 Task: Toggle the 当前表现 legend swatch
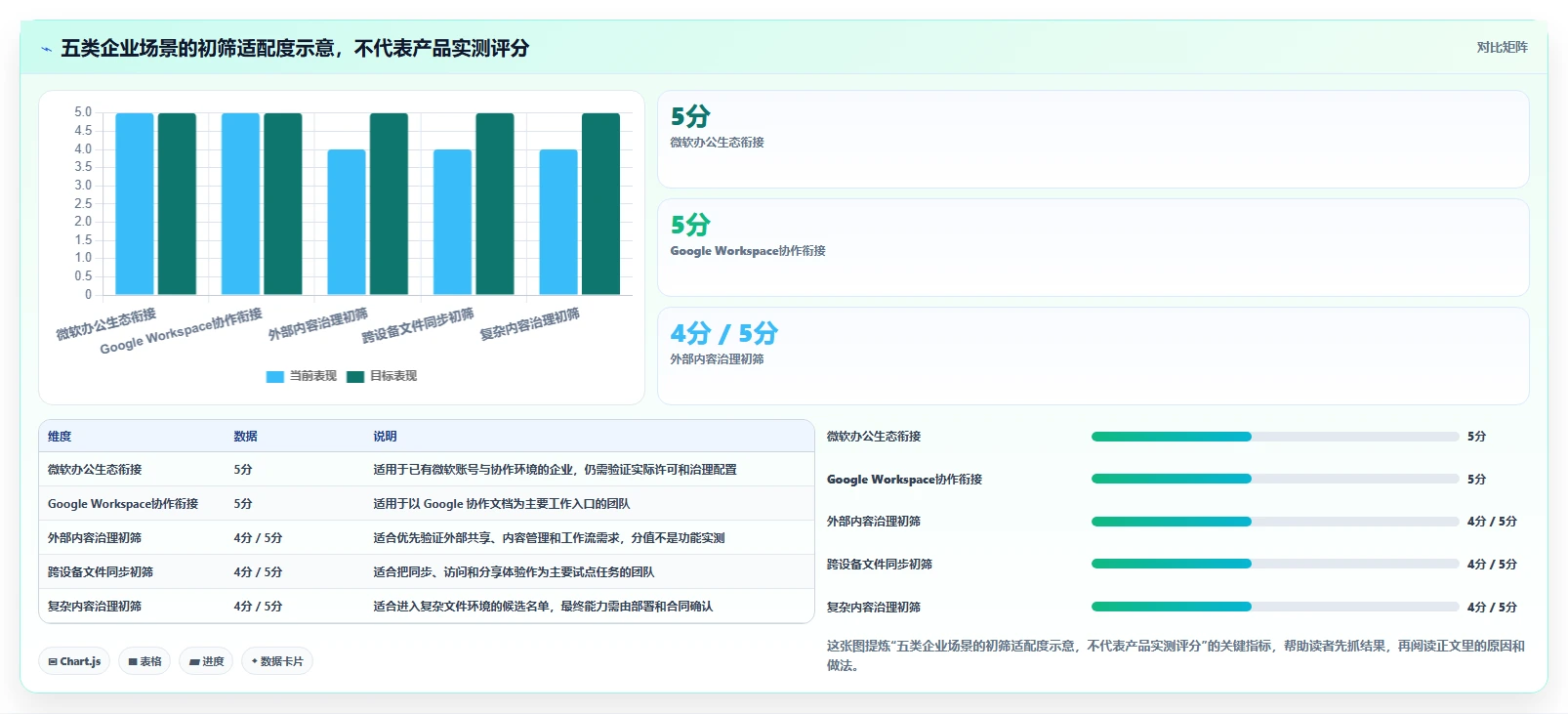tap(274, 376)
